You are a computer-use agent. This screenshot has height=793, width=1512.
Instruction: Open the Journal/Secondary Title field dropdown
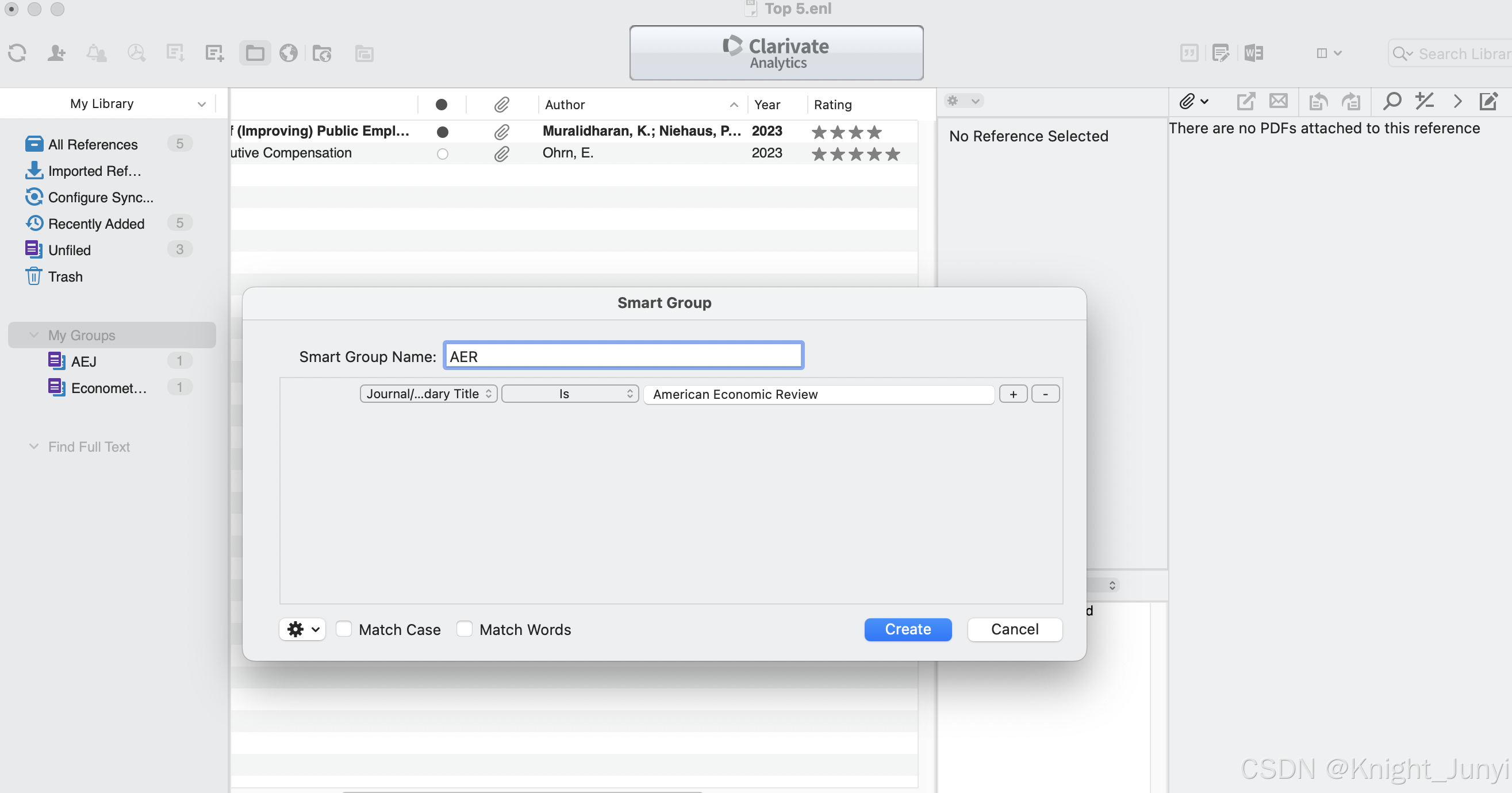pyautogui.click(x=428, y=394)
